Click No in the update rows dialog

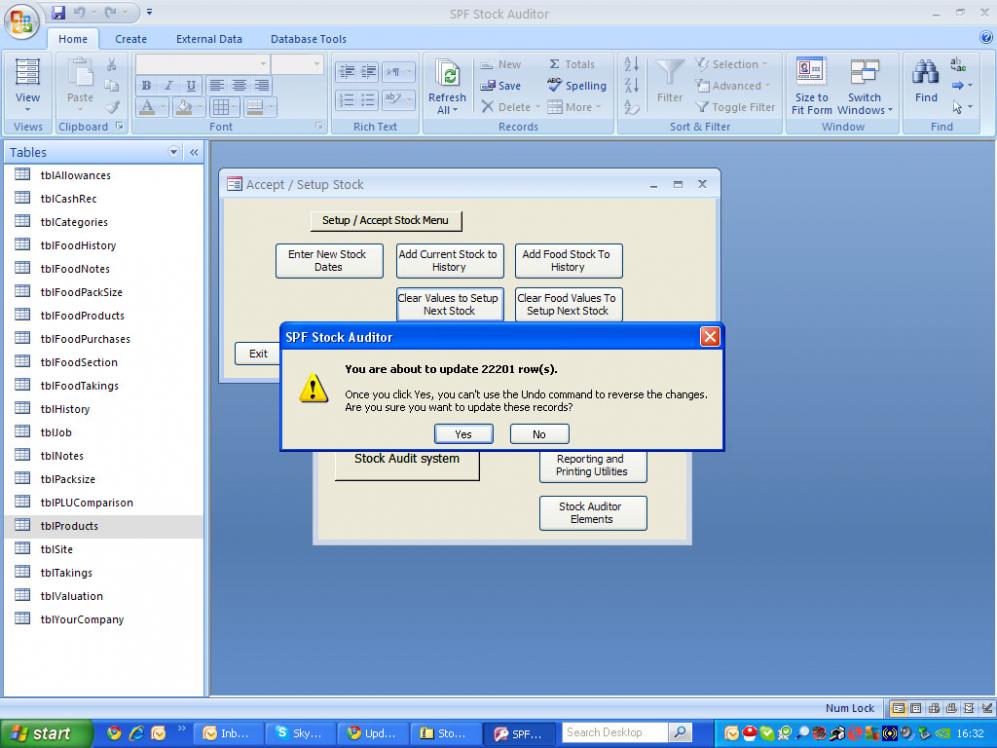click(539, 434)
